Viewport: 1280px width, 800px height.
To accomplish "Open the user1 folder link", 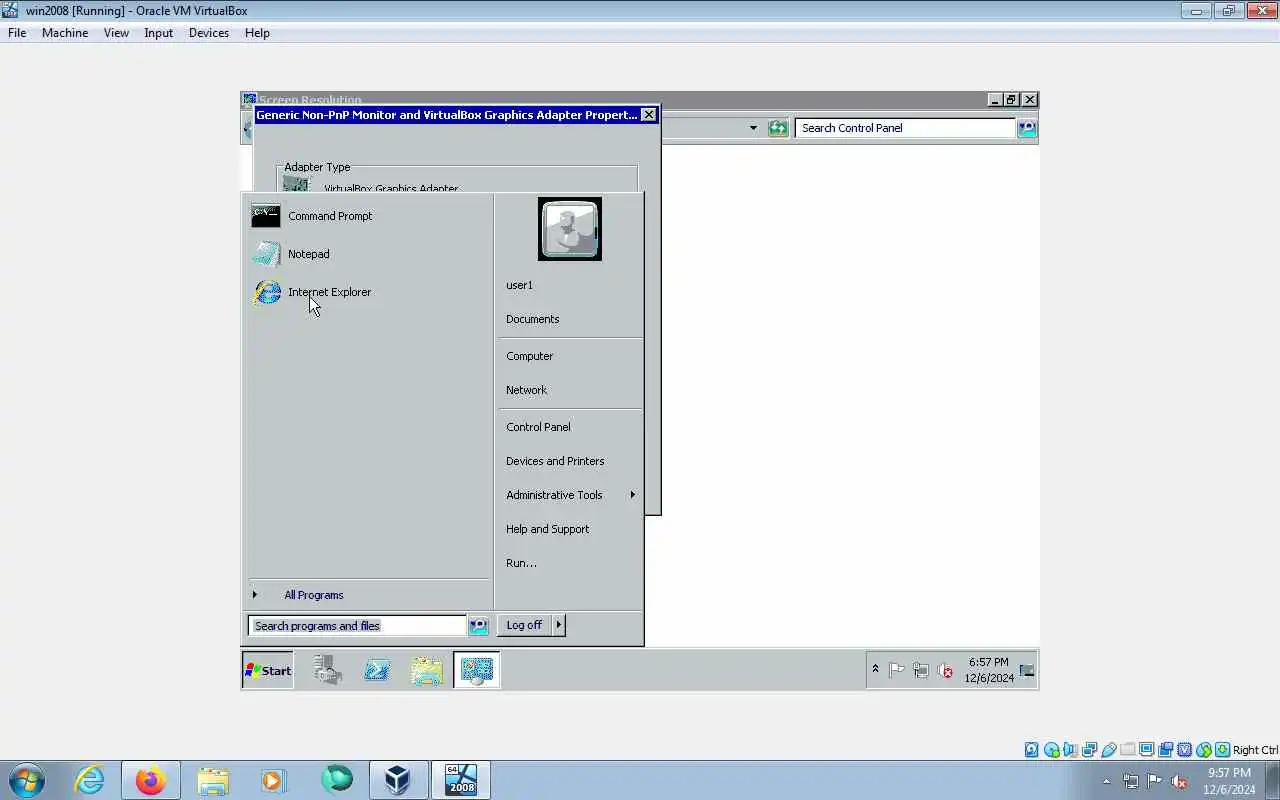I will (x=519, y=285).
